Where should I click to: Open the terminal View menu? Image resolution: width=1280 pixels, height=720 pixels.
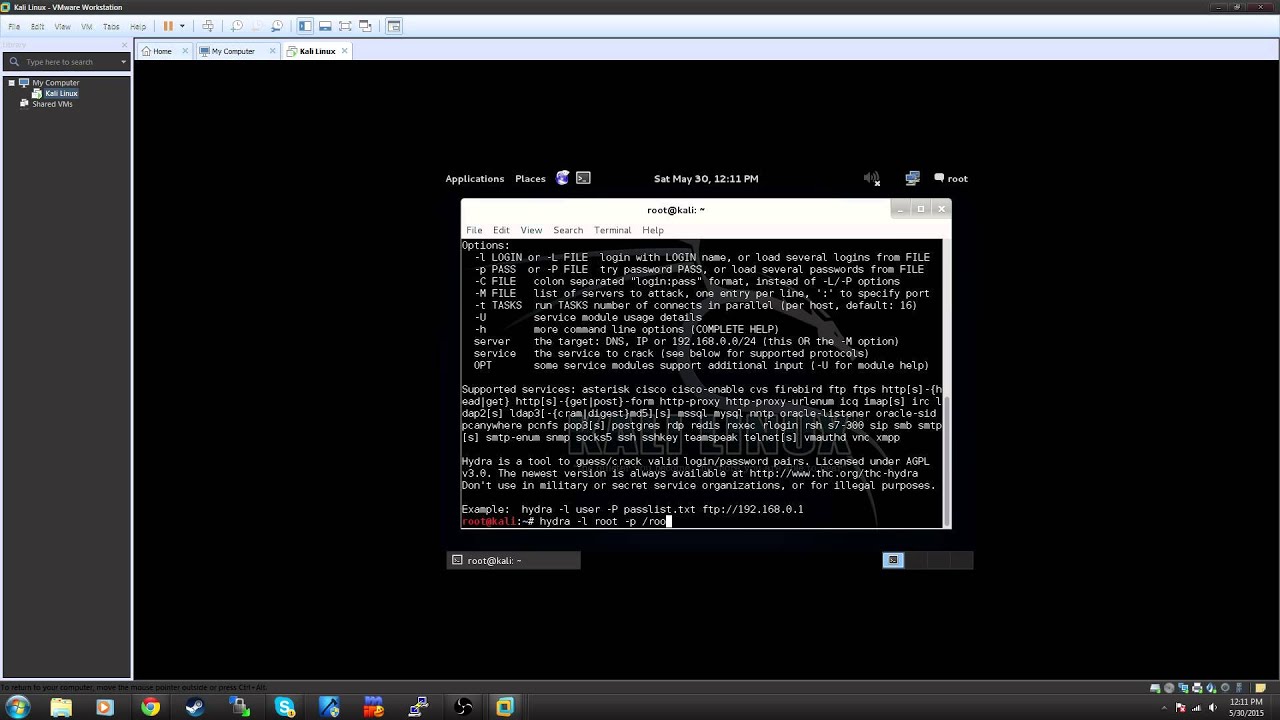pyautogui.click(x=531, y=230)
